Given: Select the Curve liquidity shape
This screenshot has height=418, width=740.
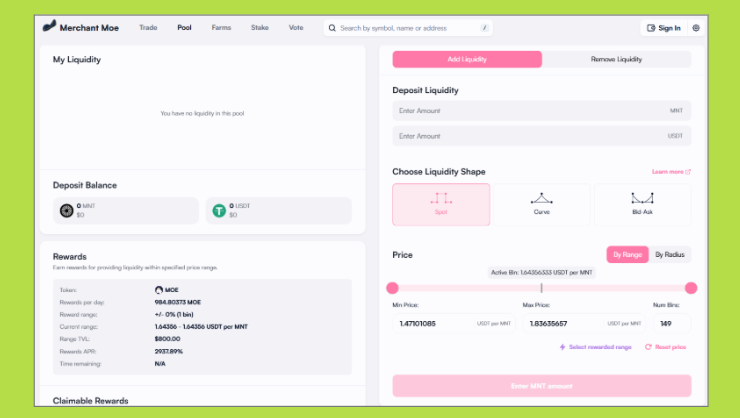Looking at the screenshot, I should coord(541,203).
